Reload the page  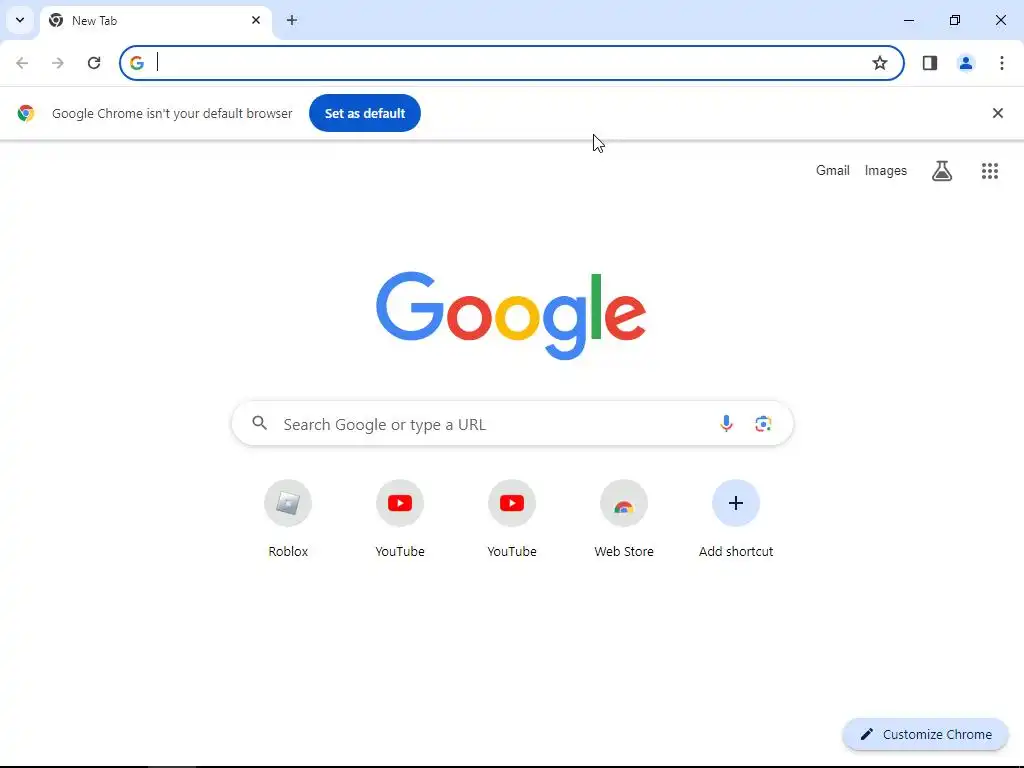tap(94, 63)
